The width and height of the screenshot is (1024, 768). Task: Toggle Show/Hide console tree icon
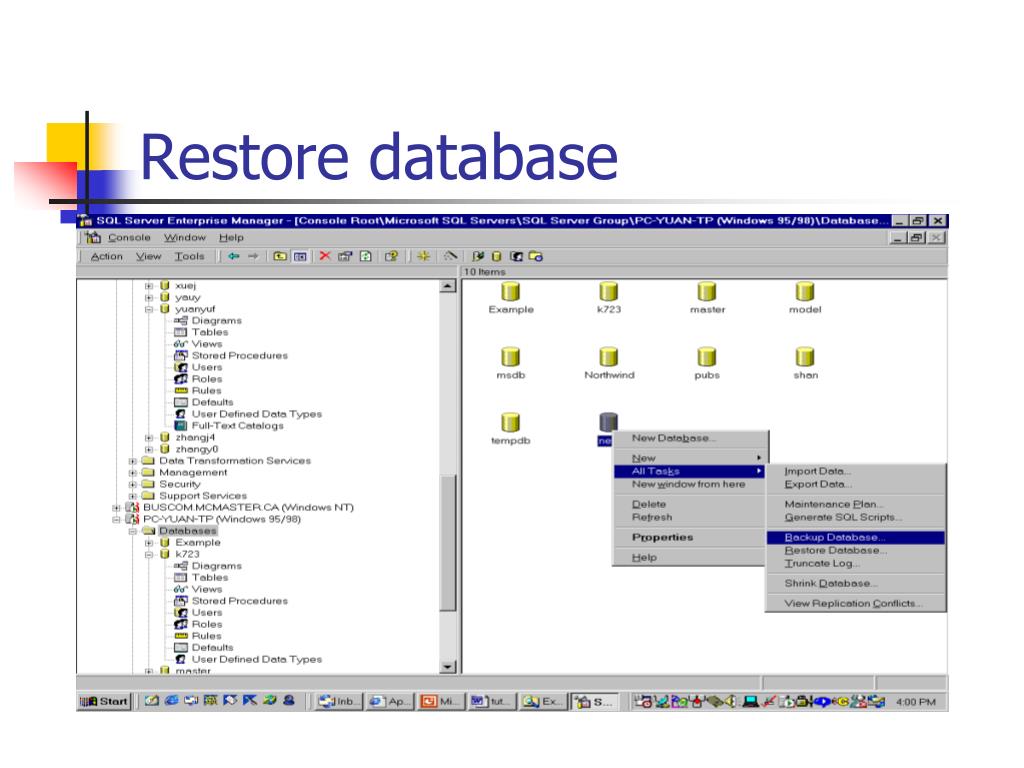click(300, 257)
